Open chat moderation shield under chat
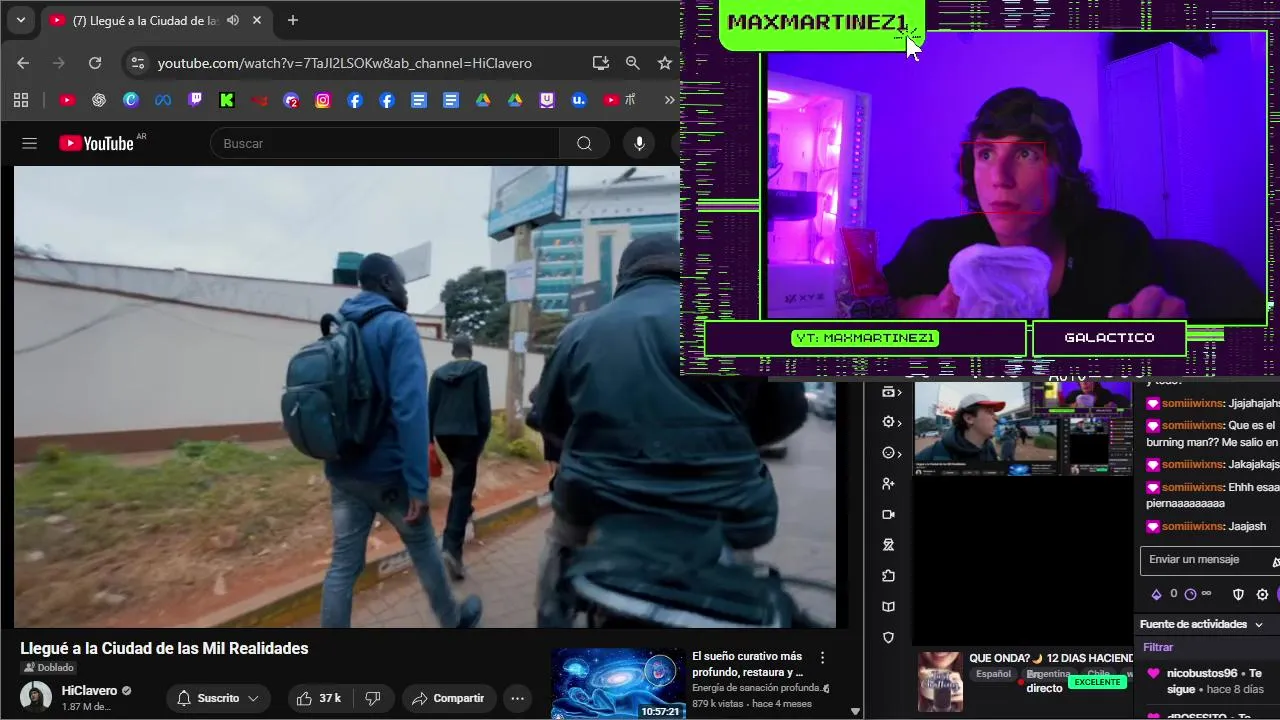The width and height of the screenshot is (1280, 720). coord(1238,594)
